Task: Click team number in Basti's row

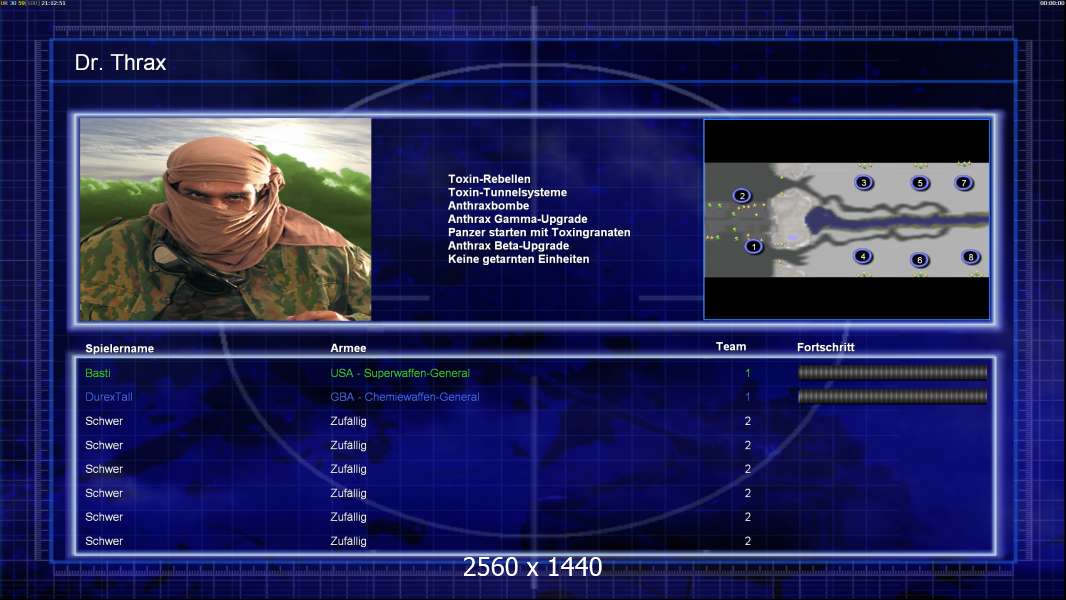Action: click(747, 373)
